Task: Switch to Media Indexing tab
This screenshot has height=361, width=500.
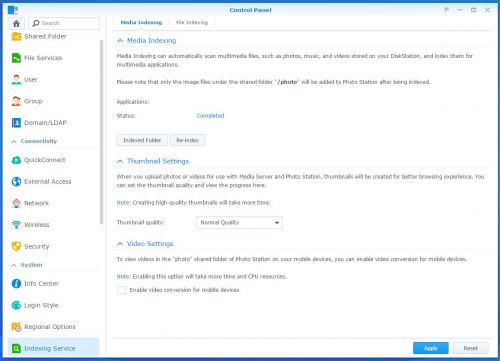Action: pos(141,23)
